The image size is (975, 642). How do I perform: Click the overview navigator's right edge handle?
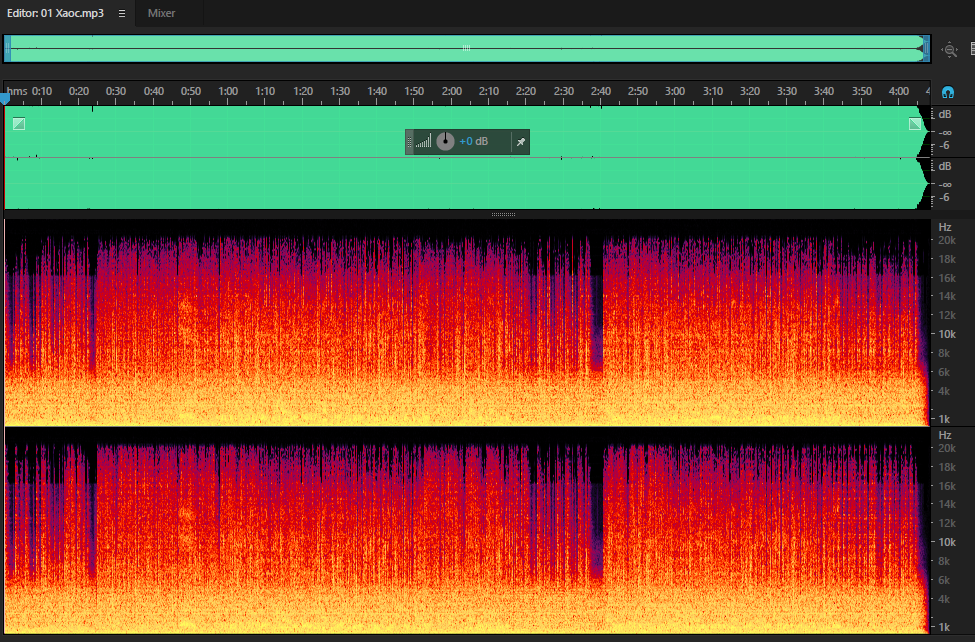(926, 49)
